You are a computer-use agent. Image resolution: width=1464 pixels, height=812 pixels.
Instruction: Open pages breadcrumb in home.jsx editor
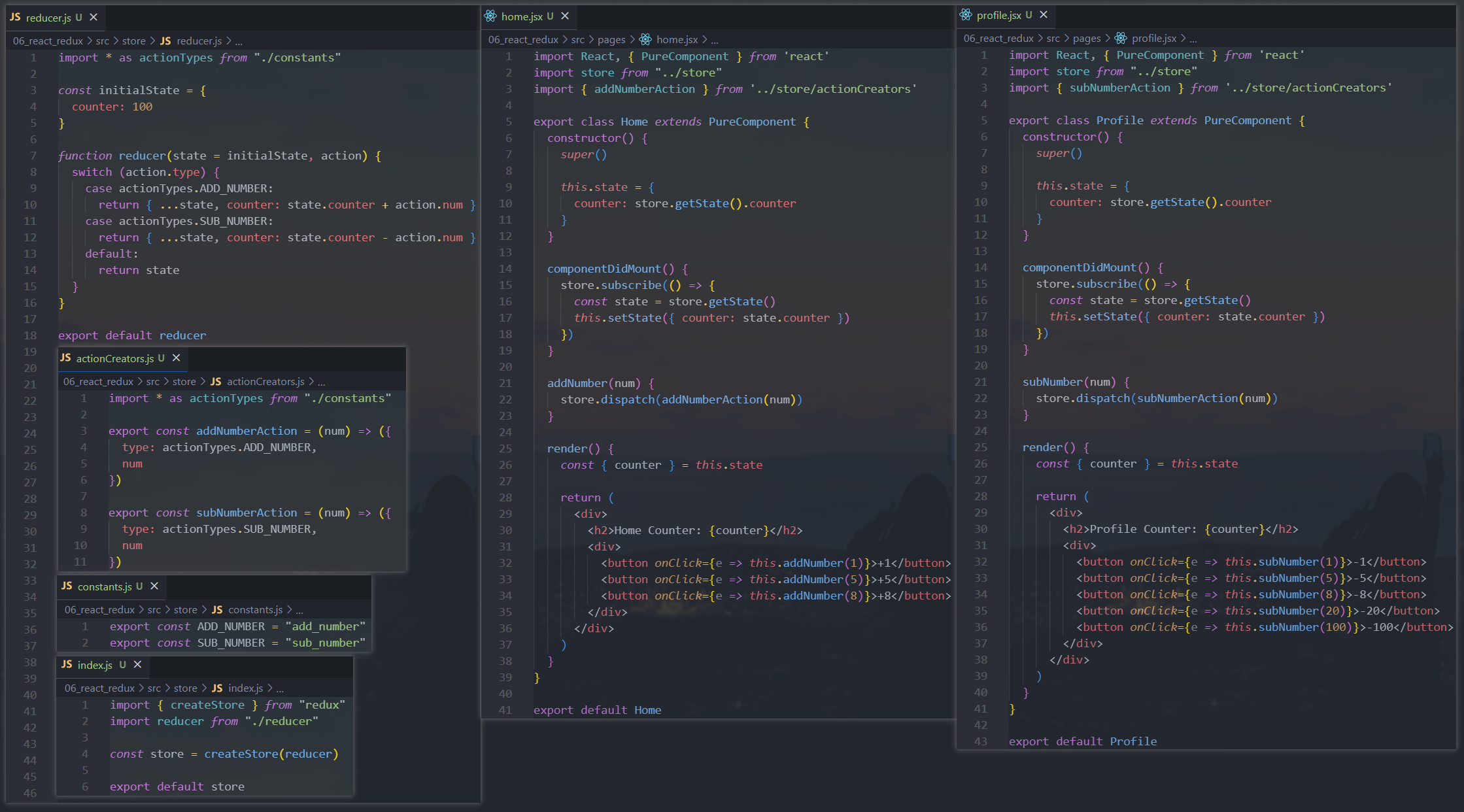point(611,39)
